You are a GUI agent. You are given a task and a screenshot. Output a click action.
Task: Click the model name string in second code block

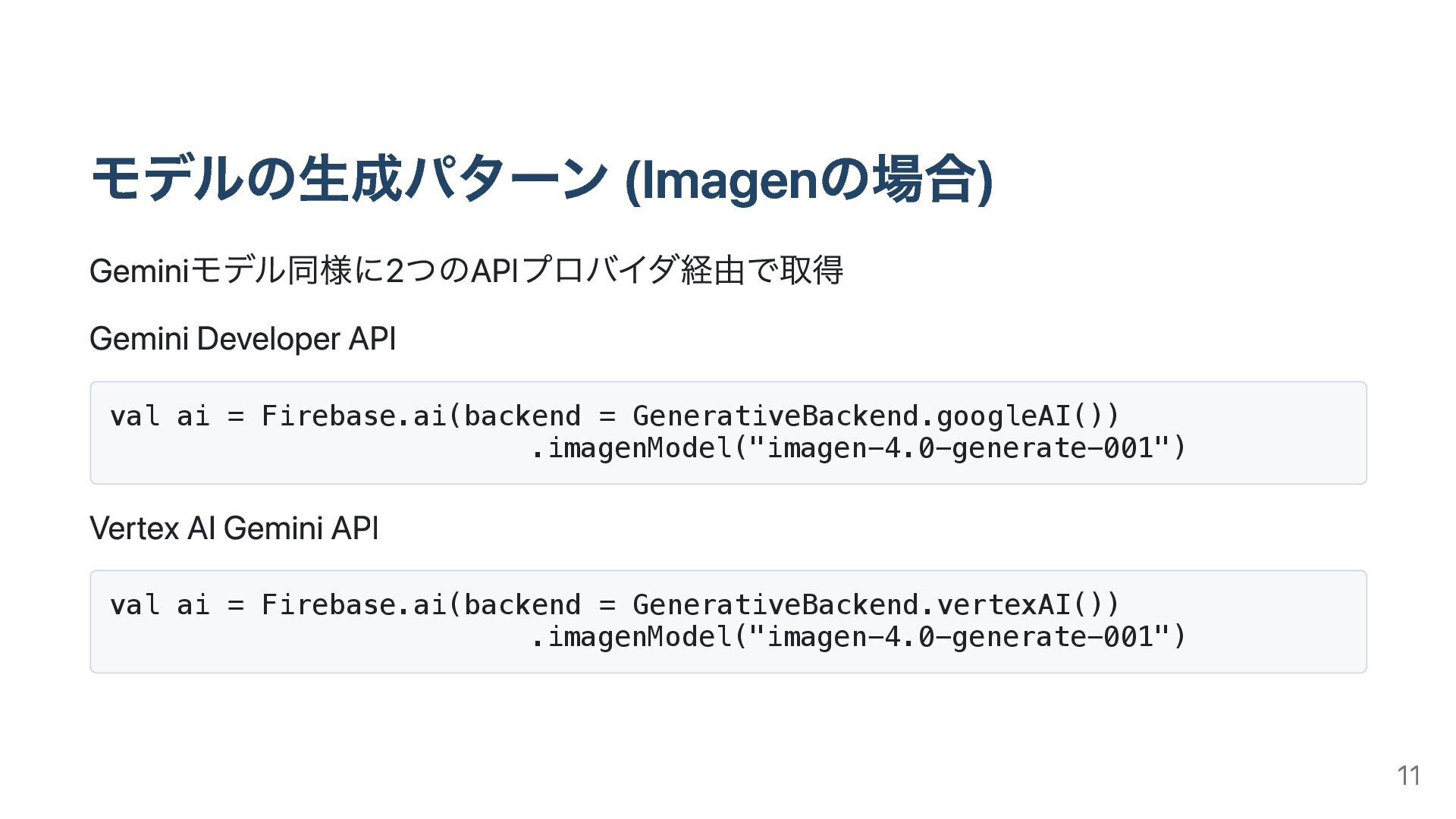coord(959,637)
